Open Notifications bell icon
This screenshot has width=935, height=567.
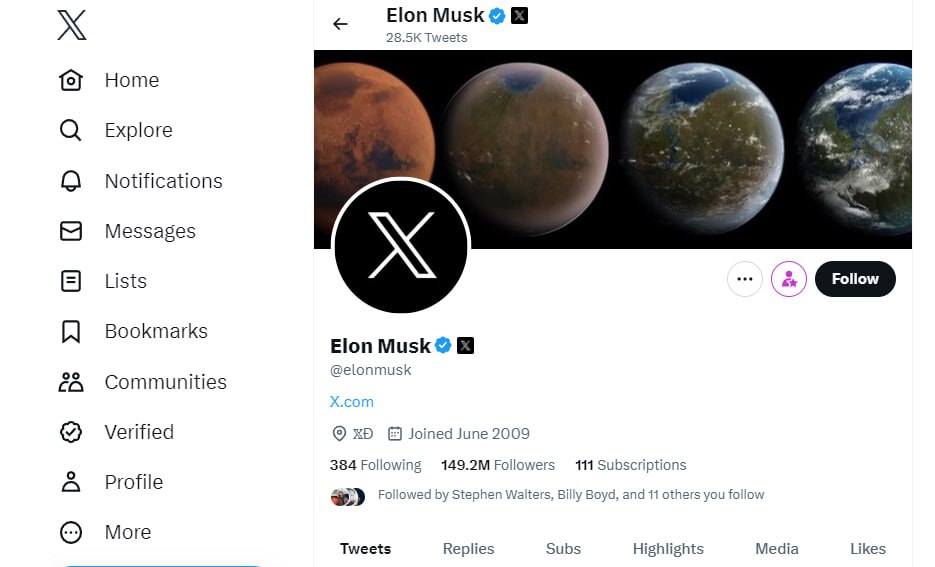[71, 181]
